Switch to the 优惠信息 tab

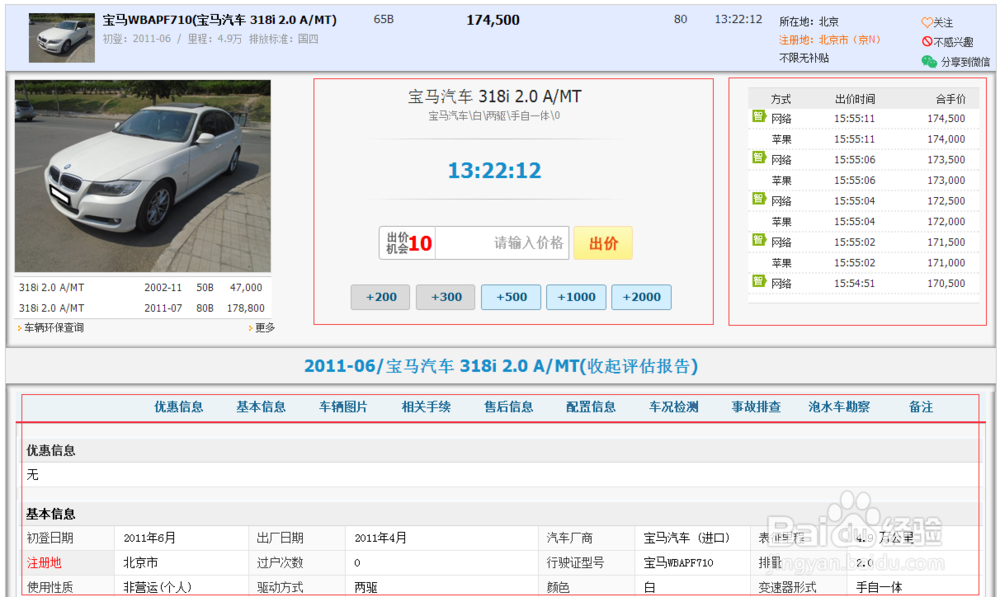[x=179, y=407]
